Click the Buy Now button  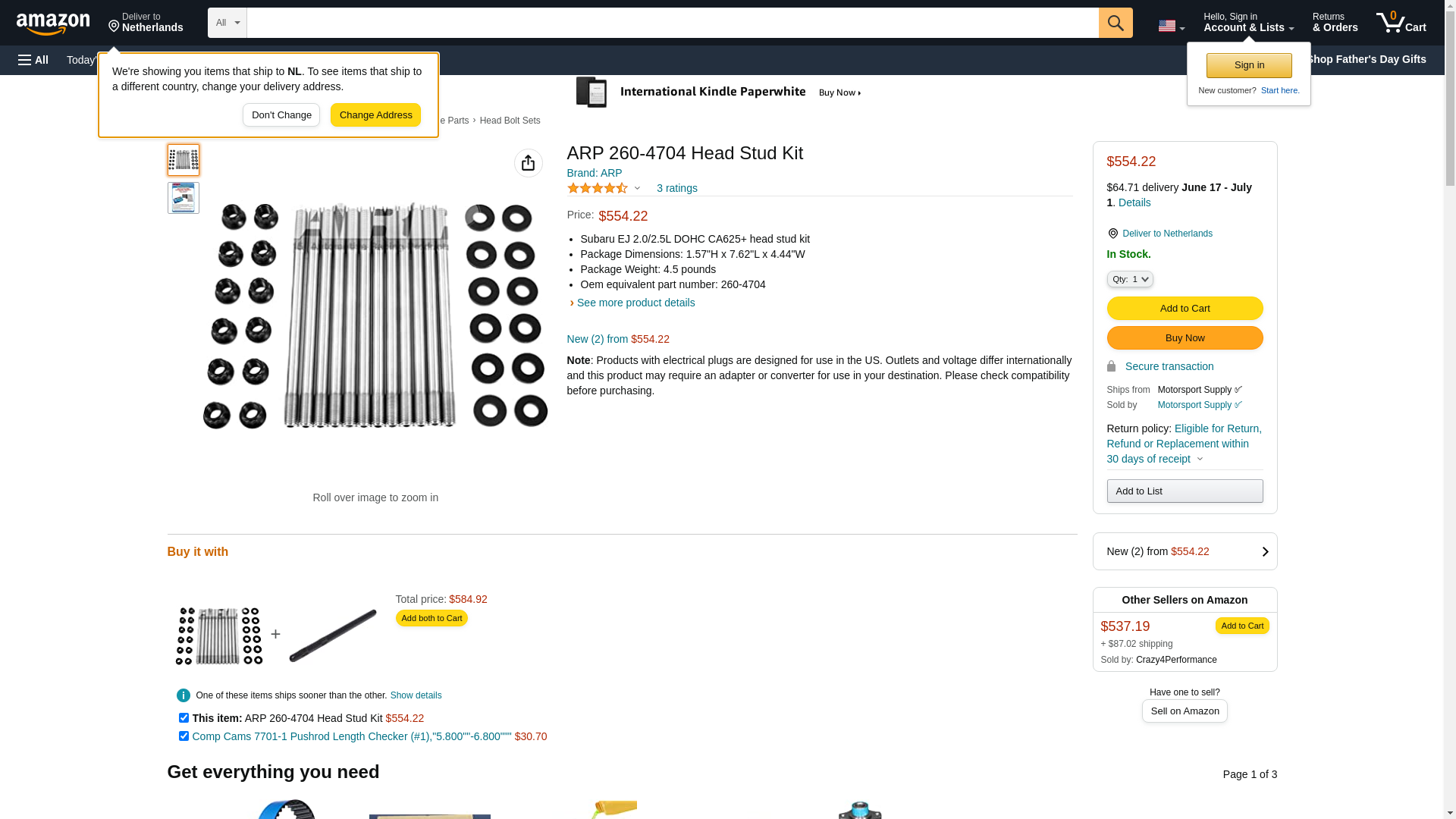pos(1185,337)
